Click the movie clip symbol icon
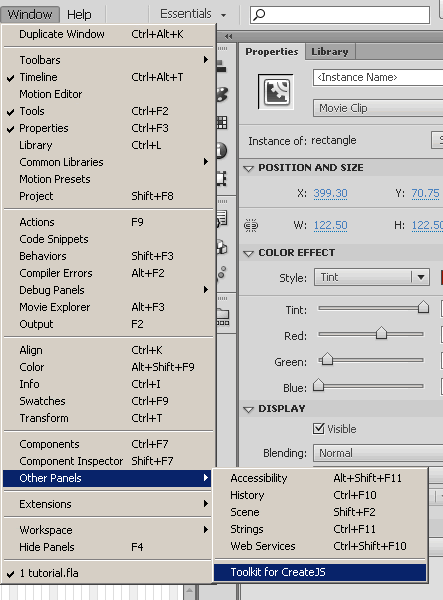The height and width of the screenshot is (600, 443). coord(277,92)
